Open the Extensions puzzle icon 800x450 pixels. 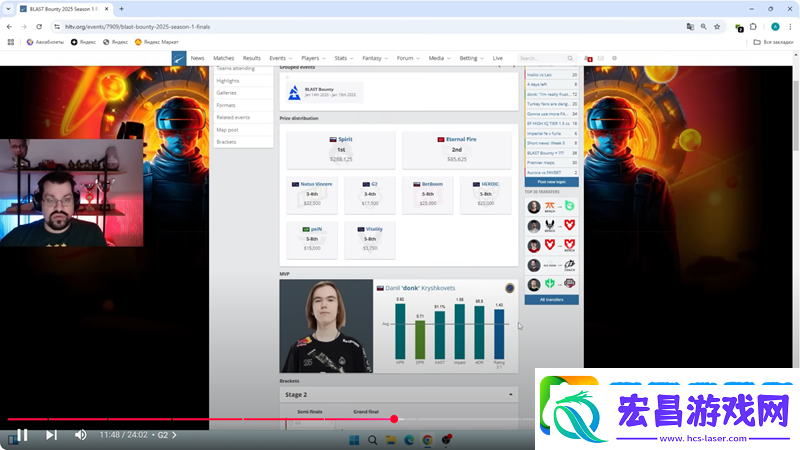753,27
